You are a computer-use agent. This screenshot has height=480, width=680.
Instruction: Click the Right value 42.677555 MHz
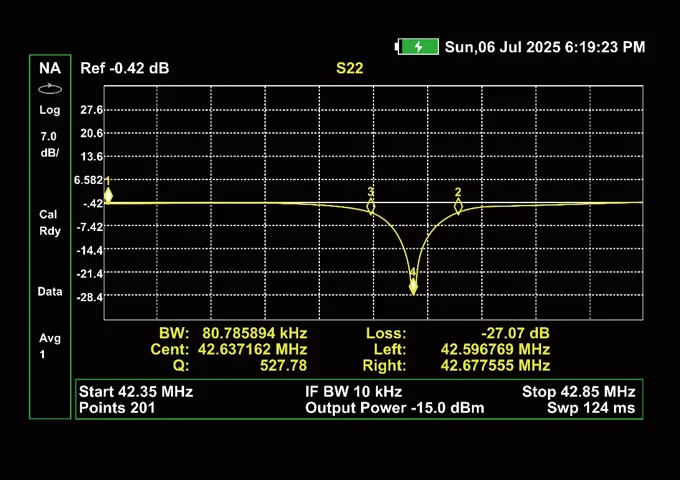pos(495,366)
